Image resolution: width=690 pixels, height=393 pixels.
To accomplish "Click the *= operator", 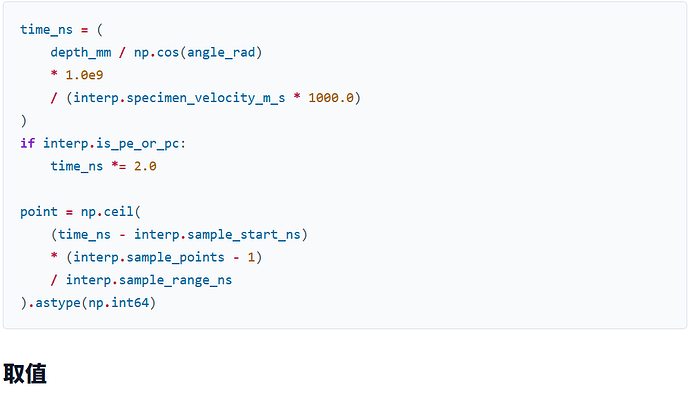I will click(x=118, y=166).
